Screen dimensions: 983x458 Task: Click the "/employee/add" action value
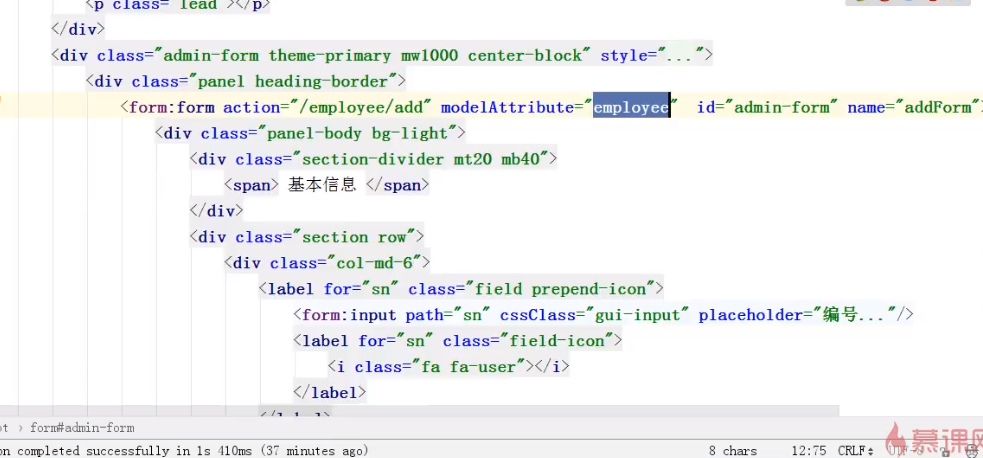(x=360, y=108)
